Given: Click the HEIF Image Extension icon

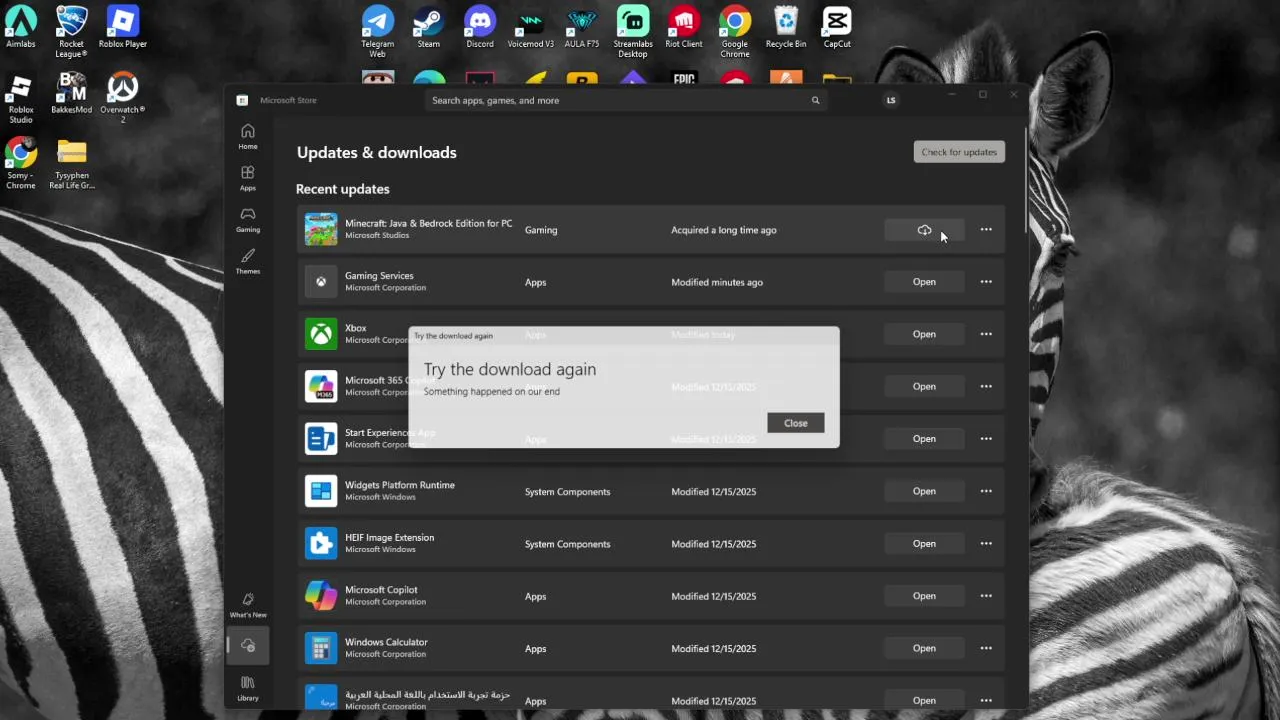Looking at the screenshot, I should 321,543.
